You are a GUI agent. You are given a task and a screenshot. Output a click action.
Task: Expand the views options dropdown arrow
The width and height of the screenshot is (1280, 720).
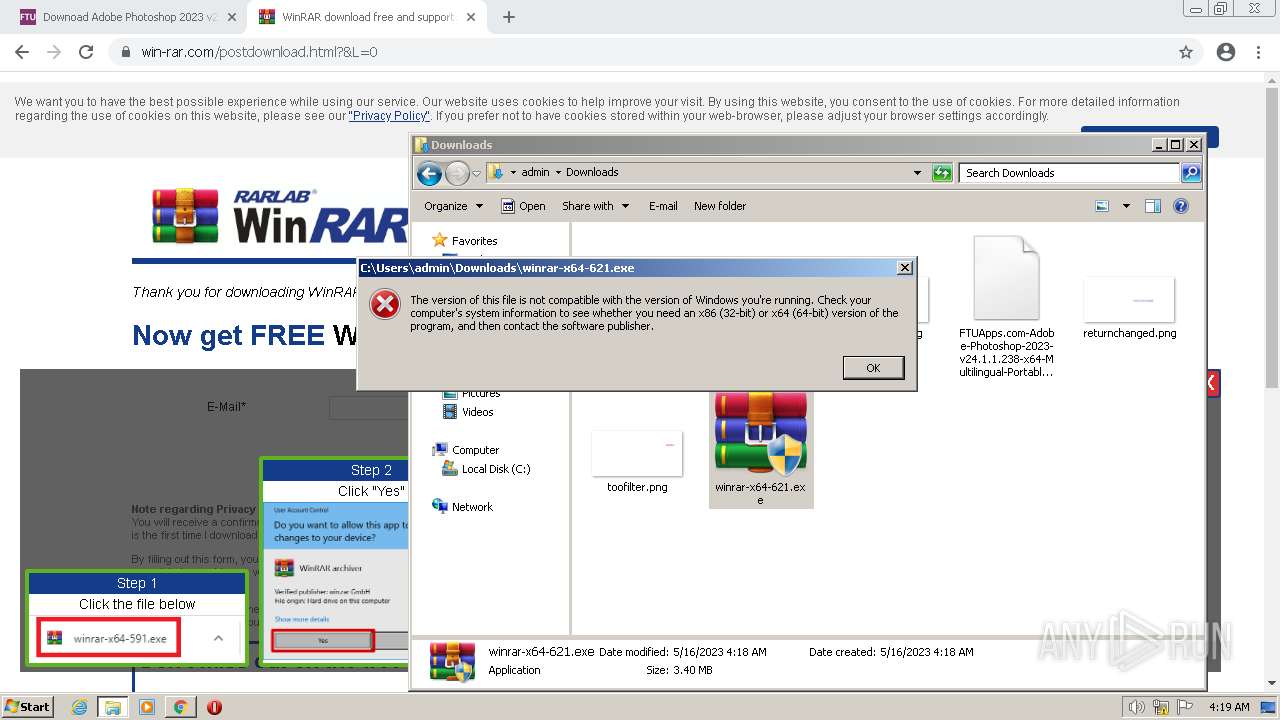tap(1126, 206)
